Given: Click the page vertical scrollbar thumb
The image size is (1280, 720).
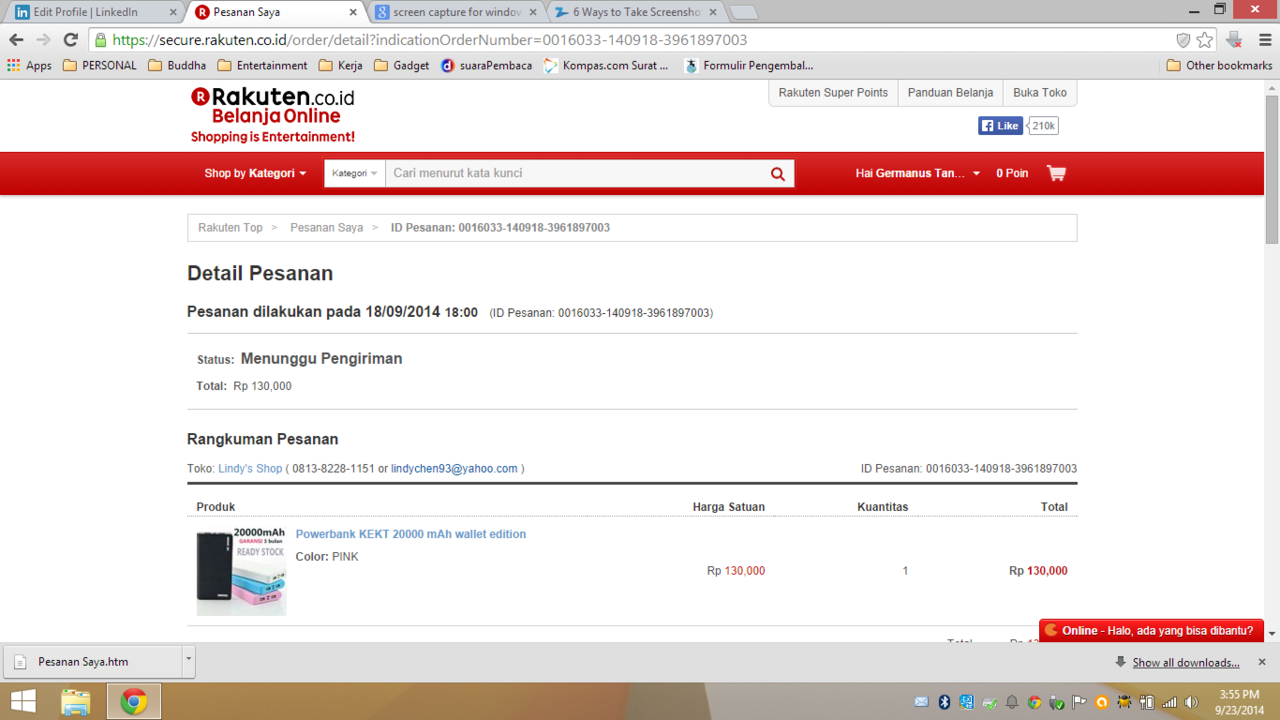Looking at the screenshot, I should tap(1272, 170).
